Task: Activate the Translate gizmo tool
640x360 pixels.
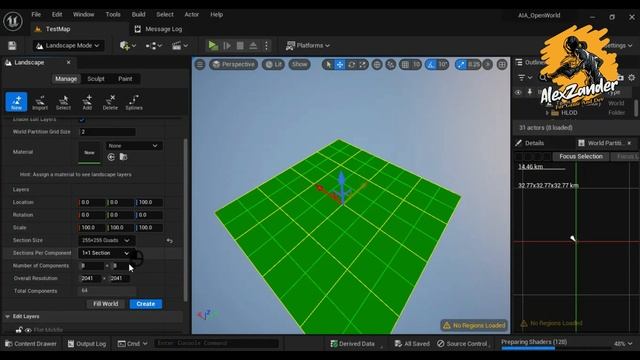Action: [340, 64]
